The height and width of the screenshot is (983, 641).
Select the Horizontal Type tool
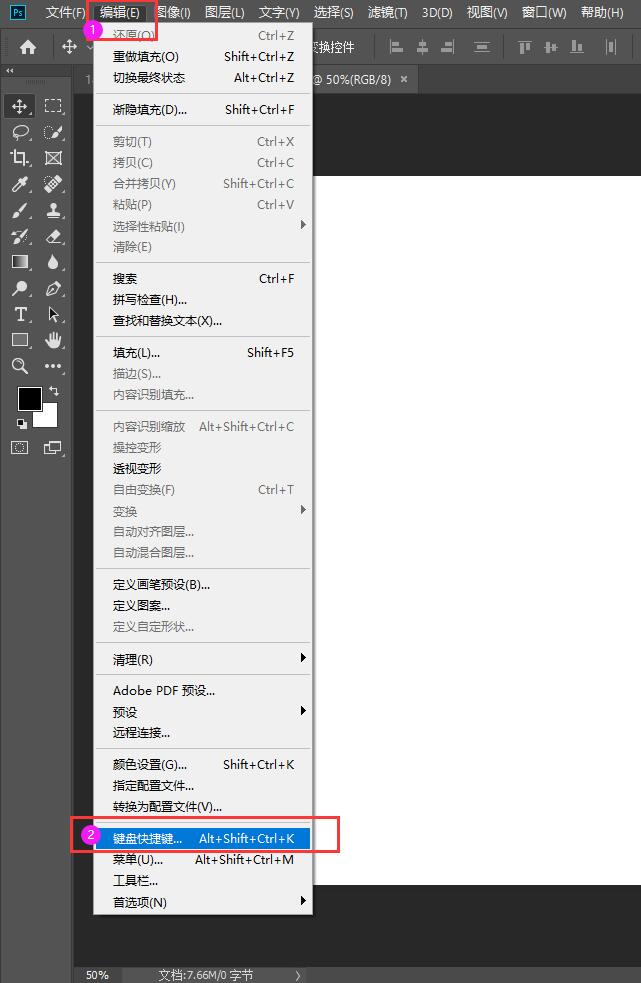coord(19,314)
